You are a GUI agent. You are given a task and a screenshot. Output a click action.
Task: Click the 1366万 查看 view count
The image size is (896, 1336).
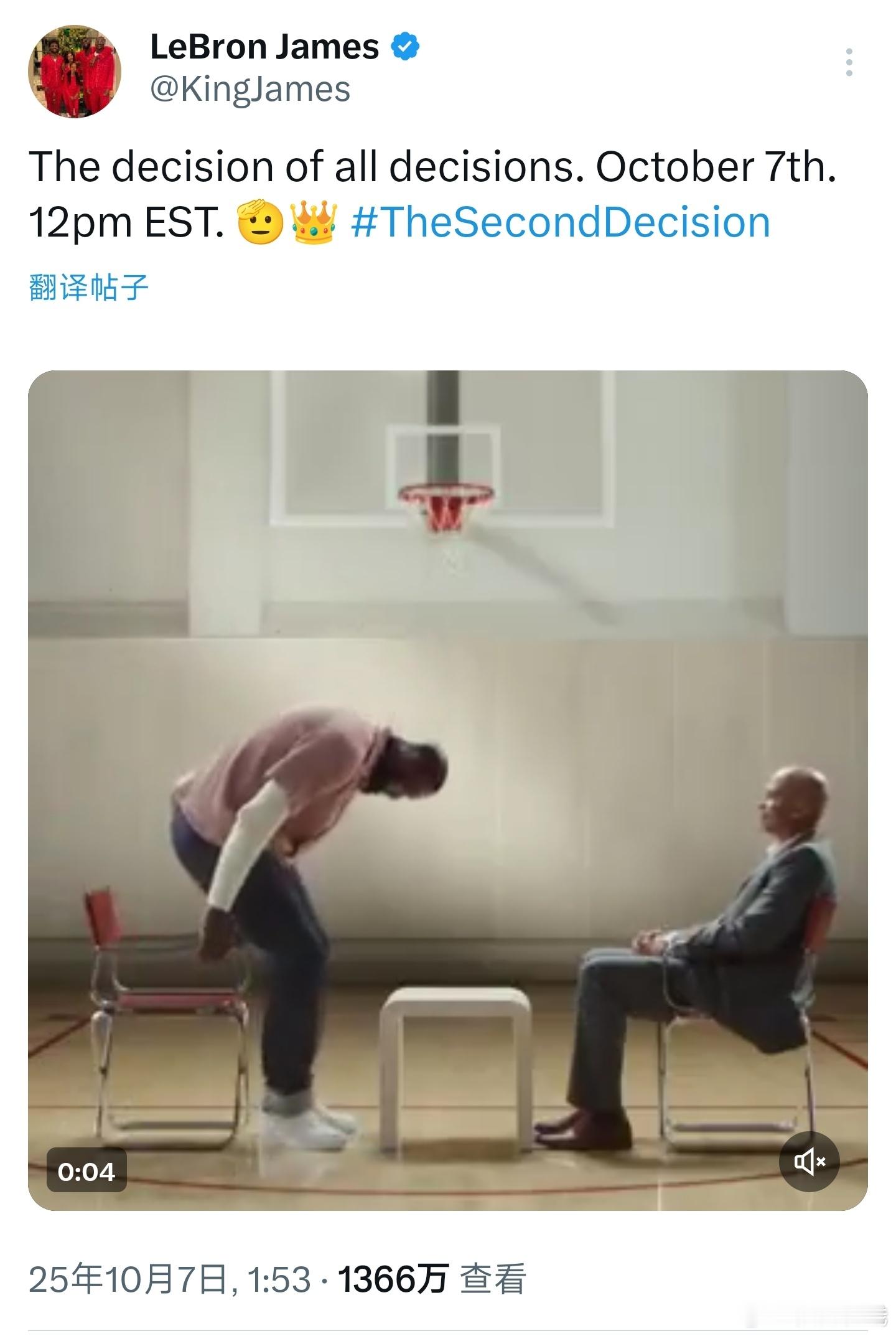point(432,1279)
